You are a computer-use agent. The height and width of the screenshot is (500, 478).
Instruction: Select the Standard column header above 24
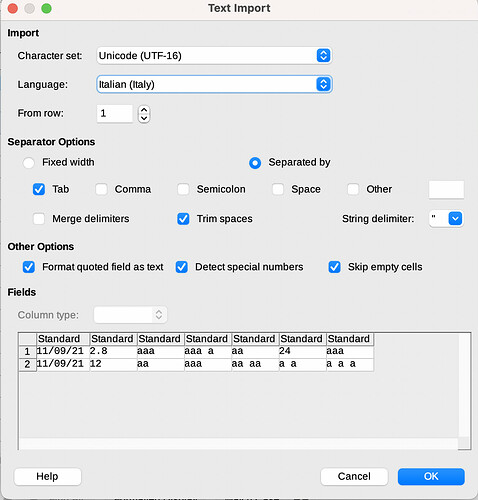tap(302, 339)
